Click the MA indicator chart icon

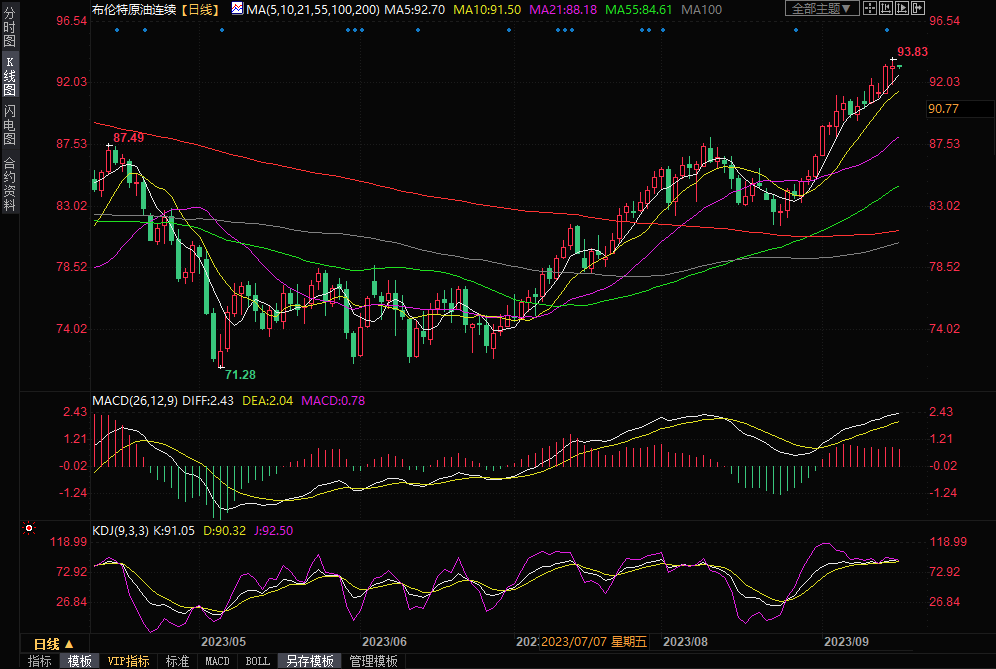pos(236,8)
